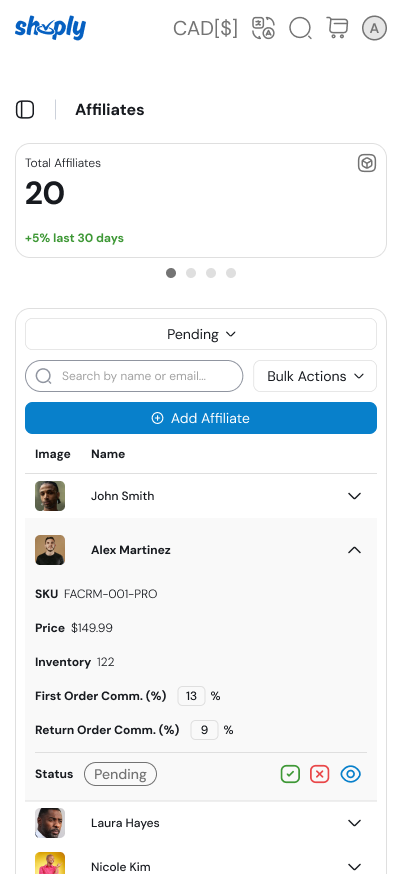Viewport: 402px width, 874px height.
Task: Reject Alex Martinez with red X icon
Action: (x=319, y=774)
